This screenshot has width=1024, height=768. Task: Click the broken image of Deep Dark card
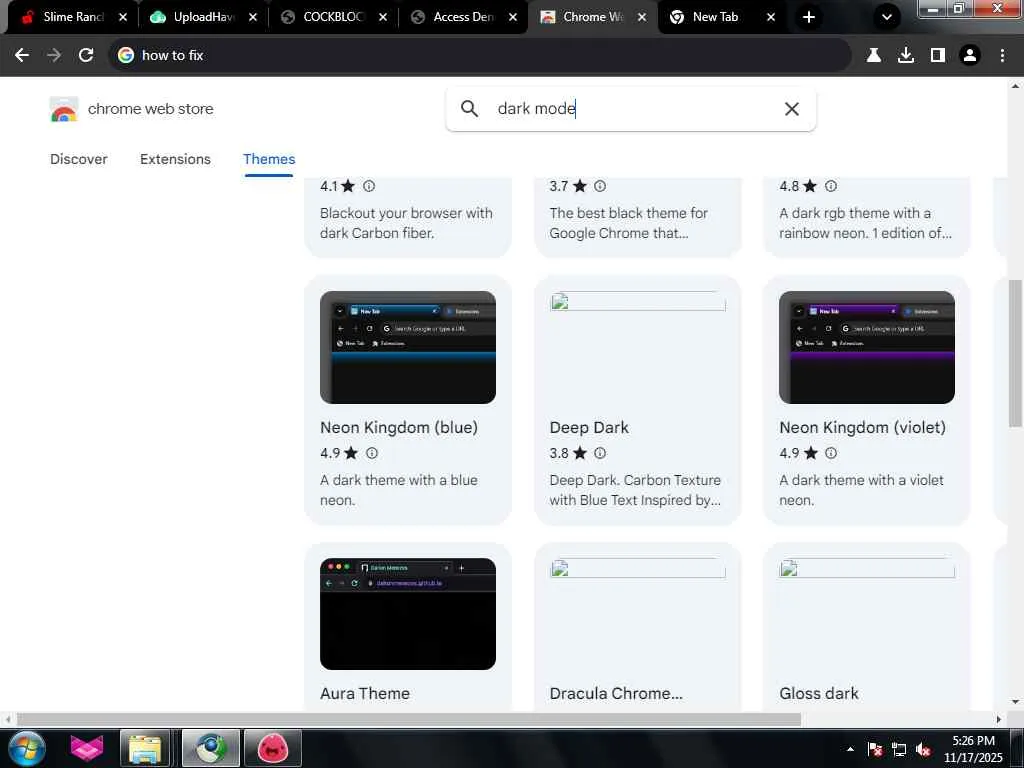[x=637, y=302]
